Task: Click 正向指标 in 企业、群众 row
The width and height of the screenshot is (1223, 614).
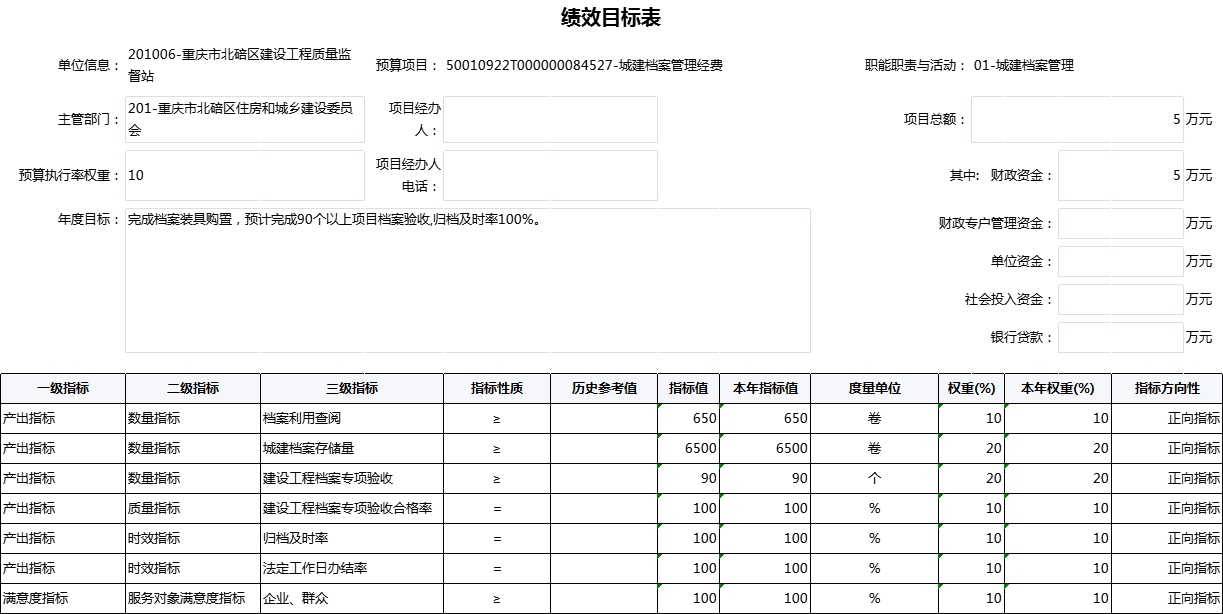Action: (1167, 598)
